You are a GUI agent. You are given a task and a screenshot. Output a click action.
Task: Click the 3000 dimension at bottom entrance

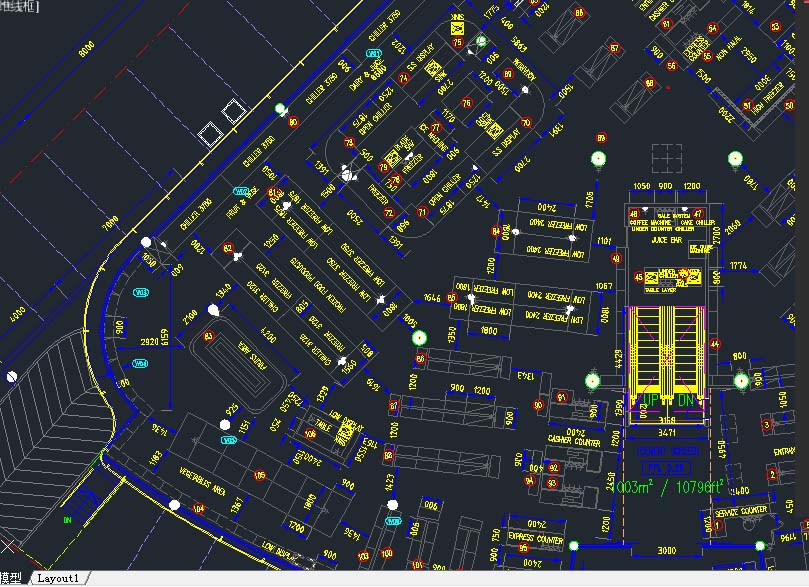pos(666,551)
